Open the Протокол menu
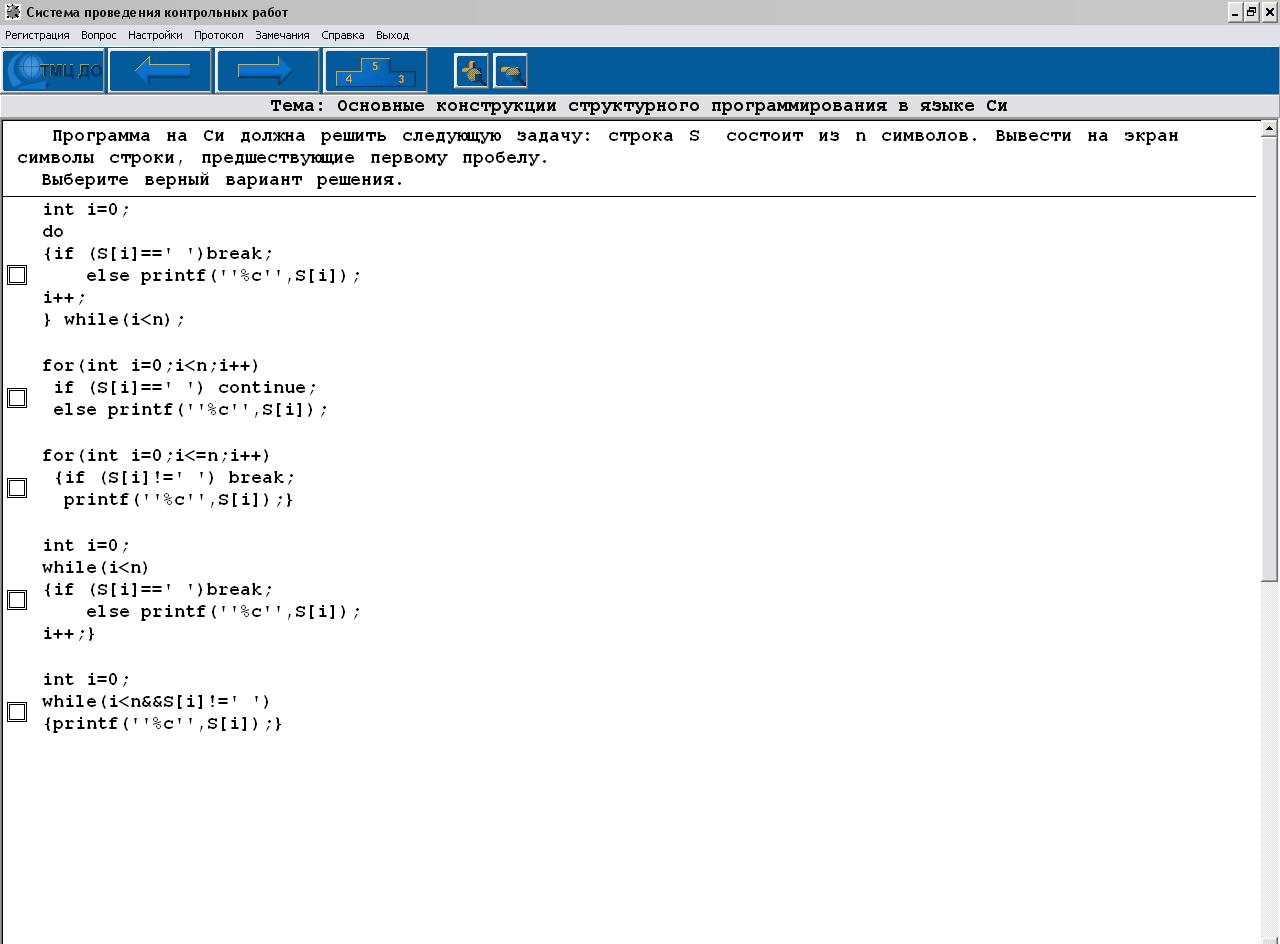 click(219, 35)
